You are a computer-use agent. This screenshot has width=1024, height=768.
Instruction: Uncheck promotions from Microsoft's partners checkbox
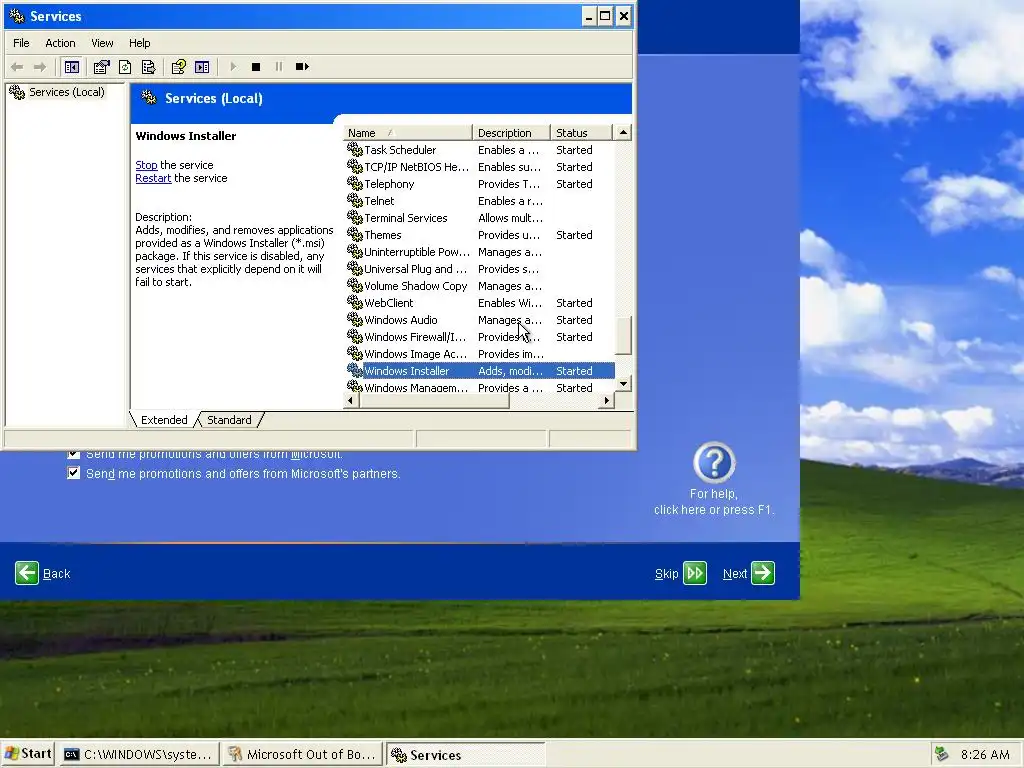(x=74, y=473)
